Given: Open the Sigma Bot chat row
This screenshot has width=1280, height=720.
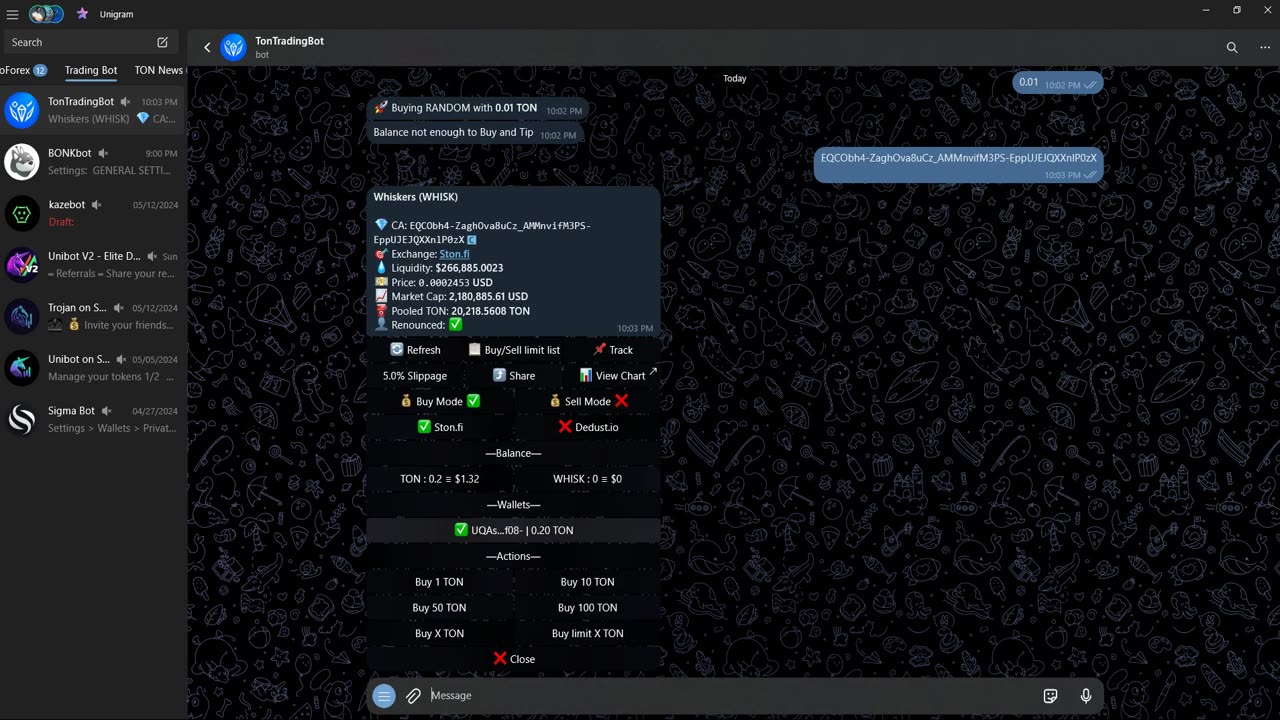Looking at the screenshot, I should pyautogui.click(x=92, y=419).
